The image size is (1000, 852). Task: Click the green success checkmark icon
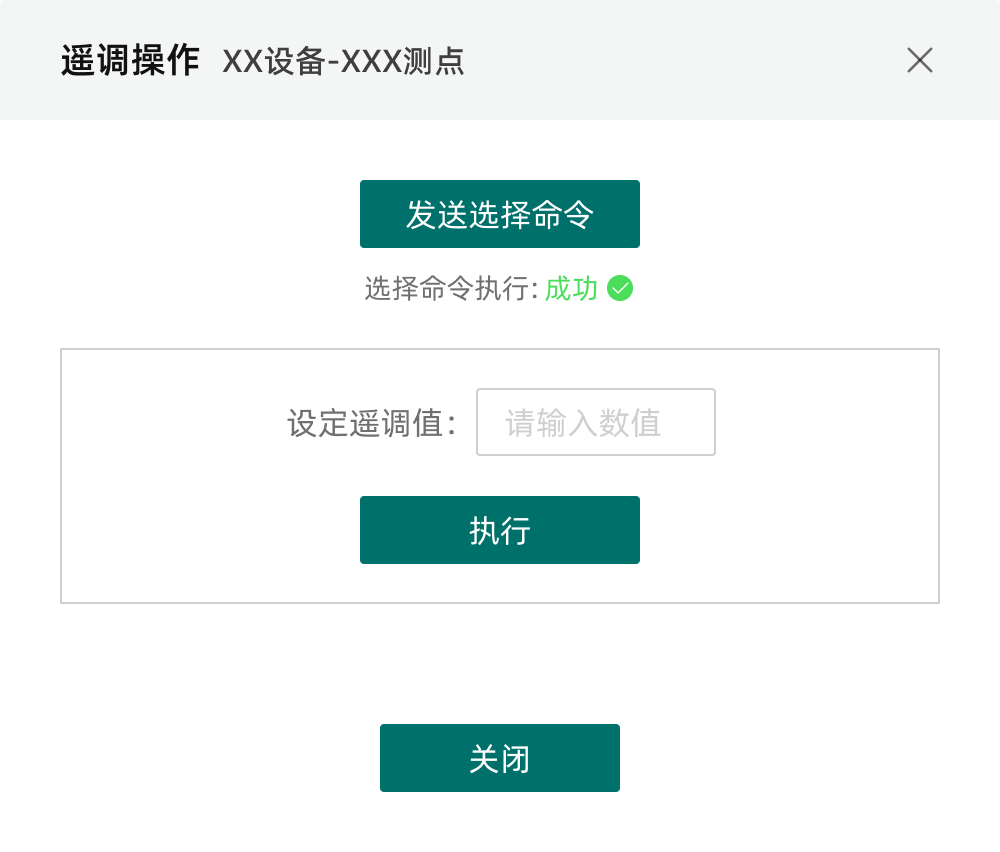point(620,288)
